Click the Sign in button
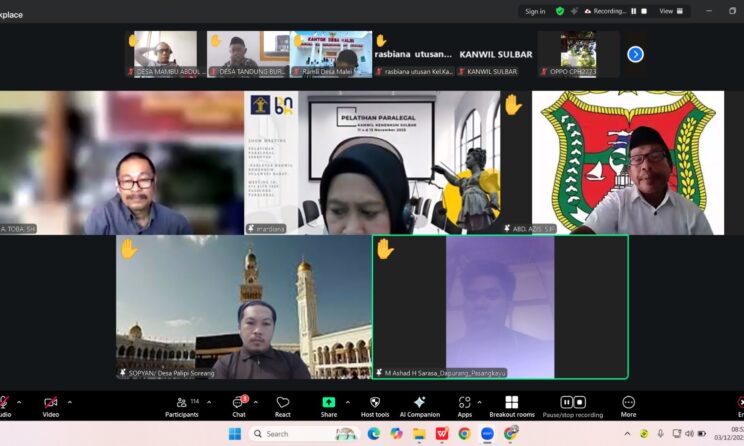The height and width of the screenshot is (446, 744). click(x=535, y=11)
